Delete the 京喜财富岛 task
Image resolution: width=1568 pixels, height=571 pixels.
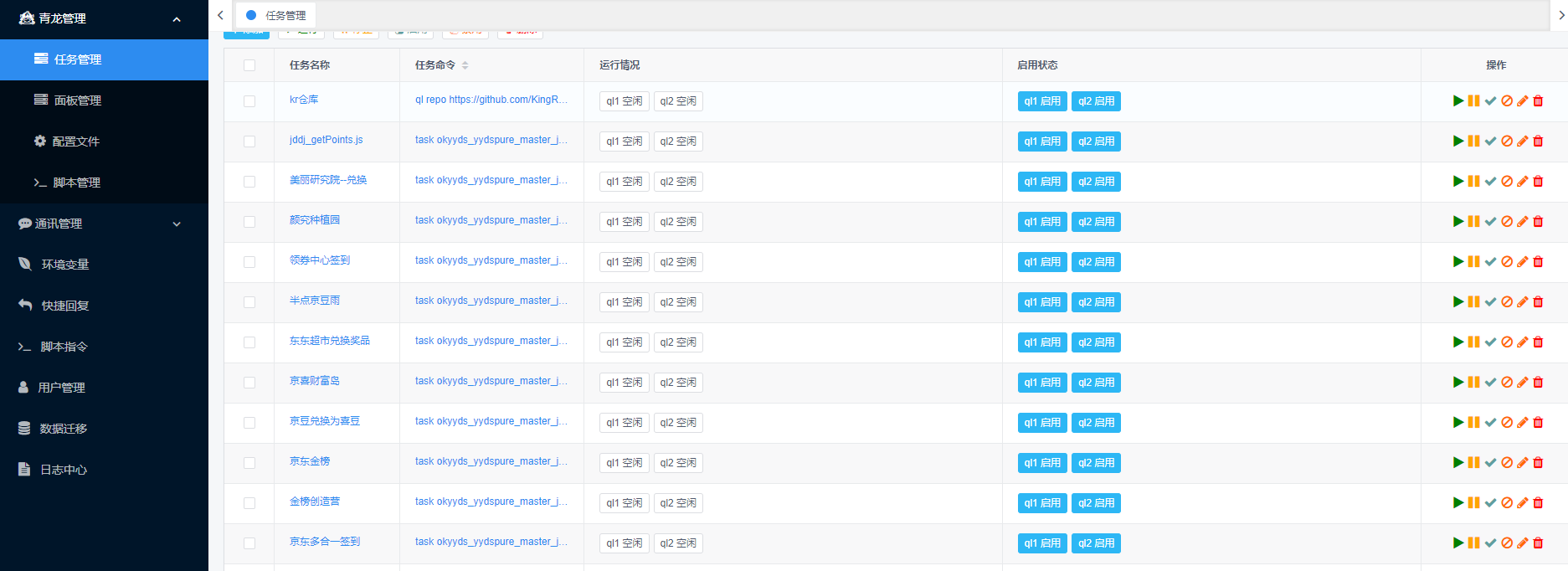[1538, 382]
